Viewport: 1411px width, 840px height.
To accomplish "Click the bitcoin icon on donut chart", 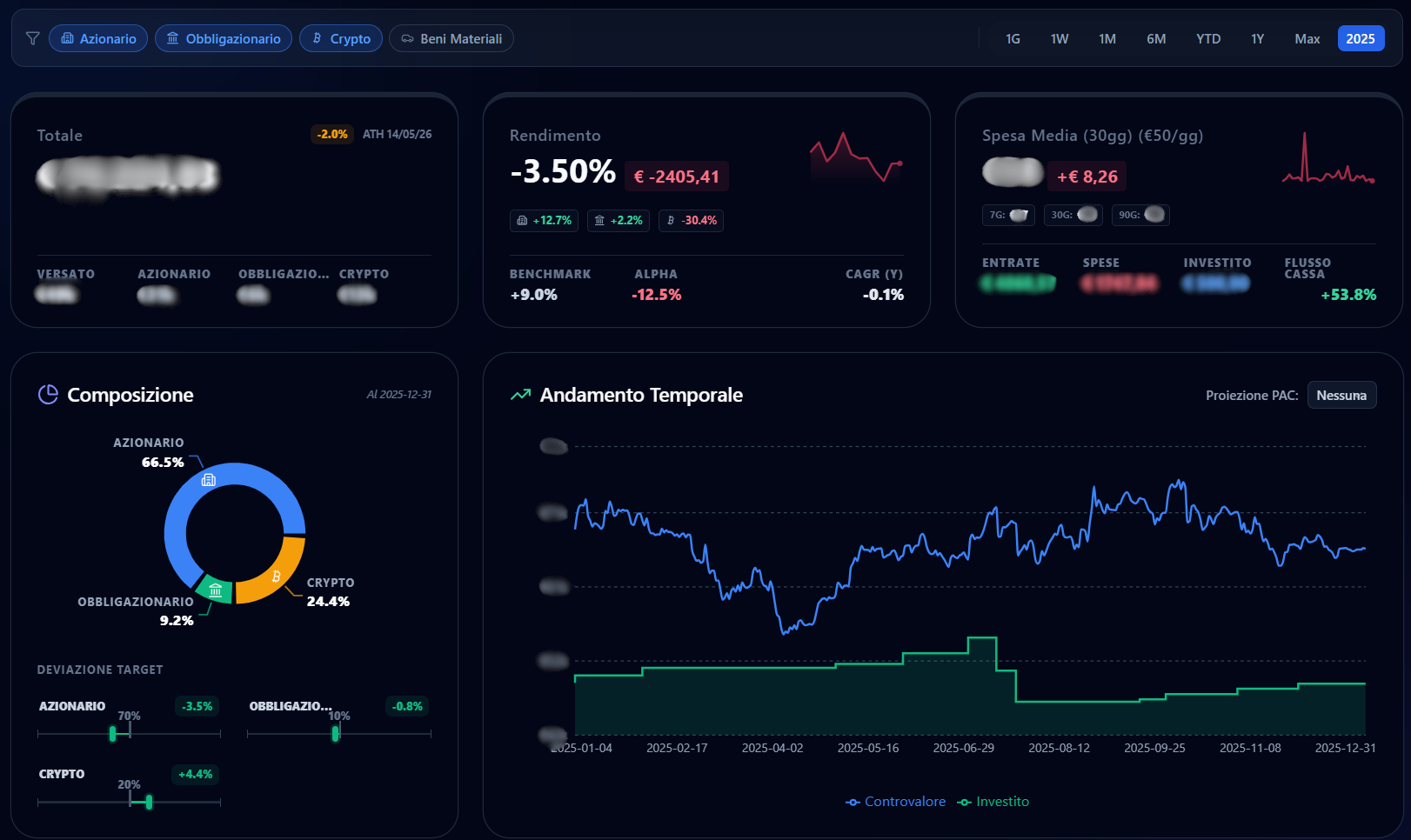I will [x=277, y=577].
